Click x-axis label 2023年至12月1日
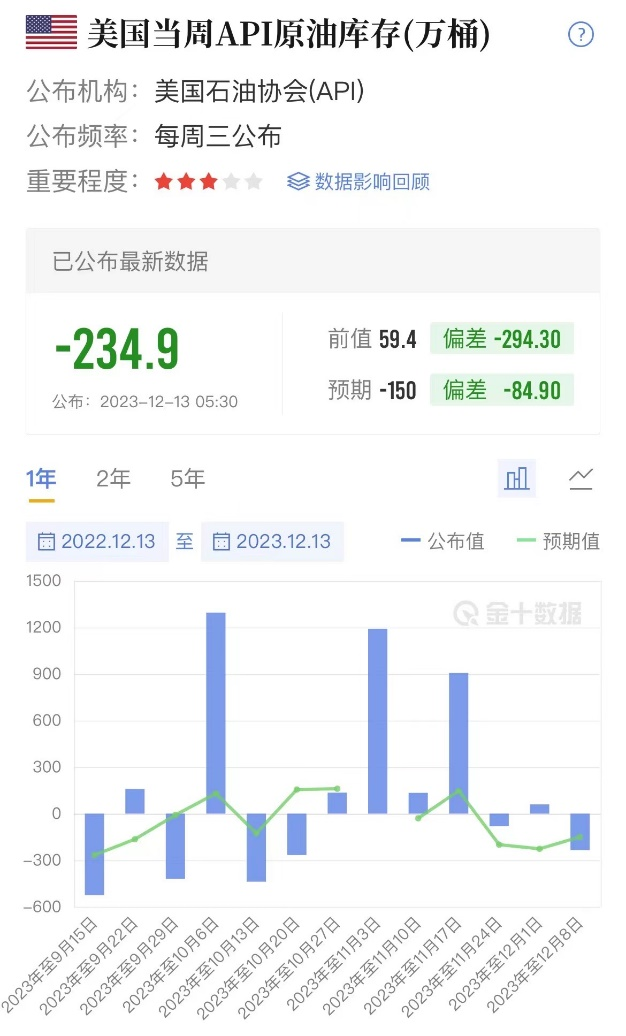This screenshot has height=1036, width=626. [x=496, y=963]
